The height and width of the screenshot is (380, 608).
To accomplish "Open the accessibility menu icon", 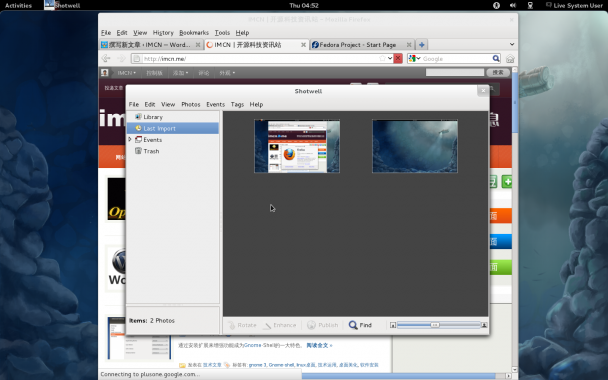I will [x=496, y=5].
